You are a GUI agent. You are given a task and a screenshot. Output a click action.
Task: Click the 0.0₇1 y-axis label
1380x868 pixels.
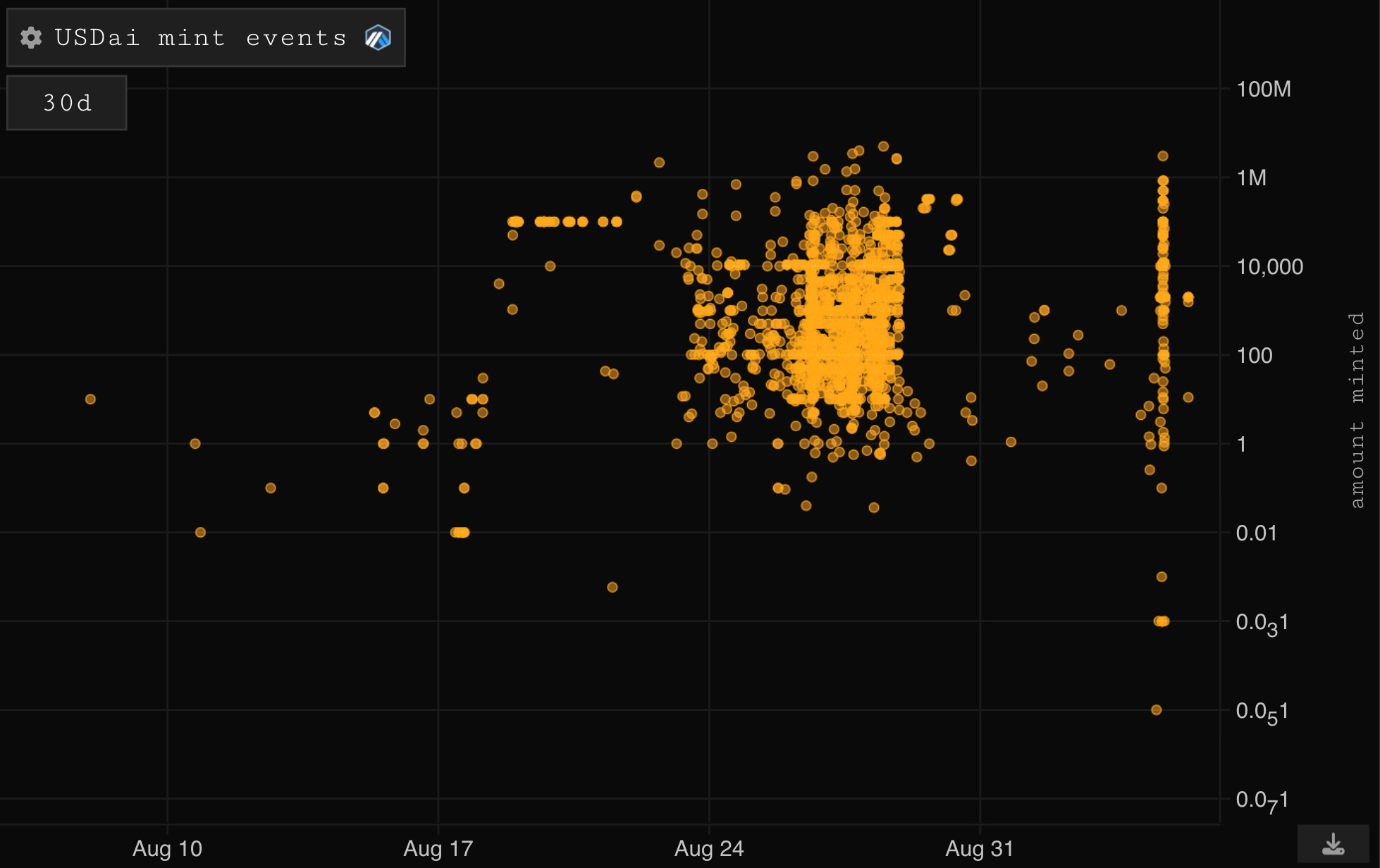coord(1262,800)
